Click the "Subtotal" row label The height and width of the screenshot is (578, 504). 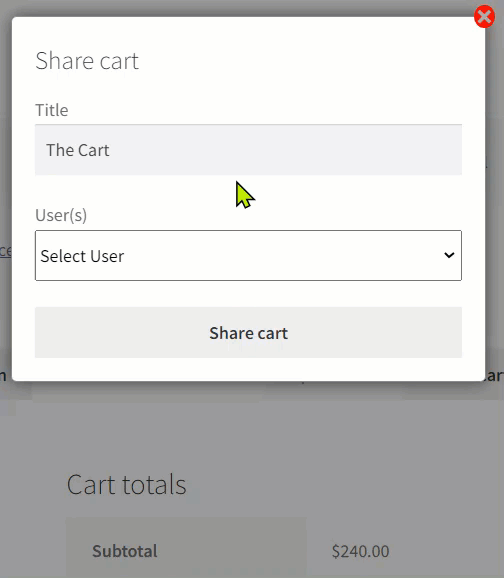tap(125, 551)
